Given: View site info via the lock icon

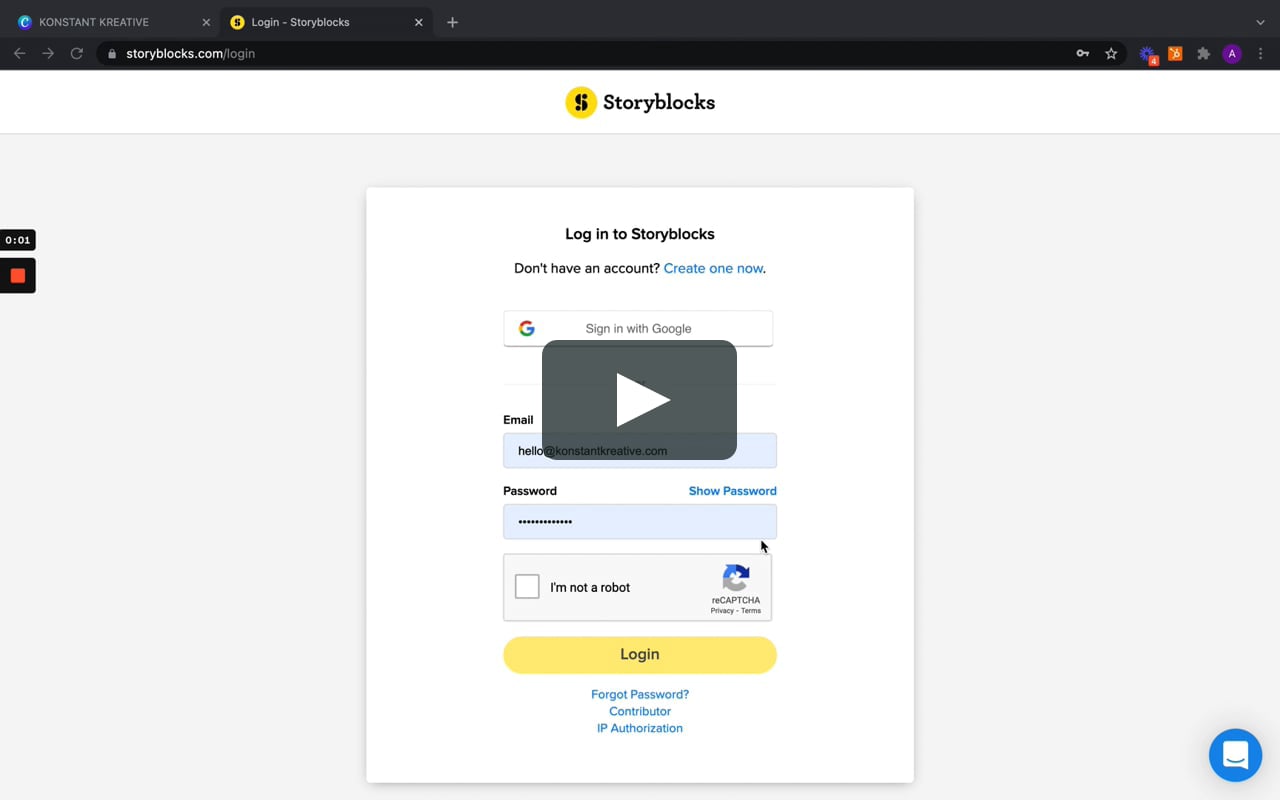Looking at the screenshot, I should pos(112,54).
